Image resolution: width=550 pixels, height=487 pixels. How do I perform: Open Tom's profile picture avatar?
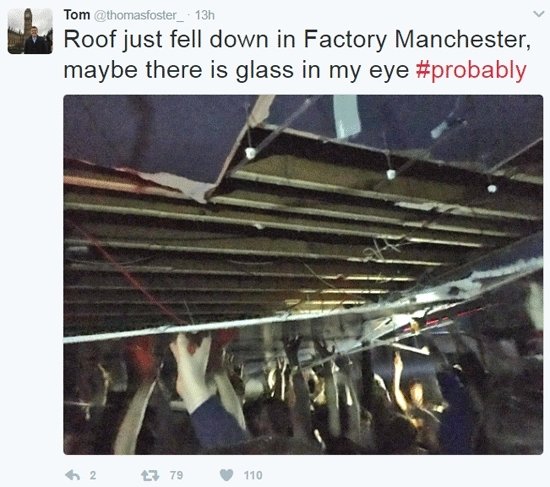click(30, 31)
